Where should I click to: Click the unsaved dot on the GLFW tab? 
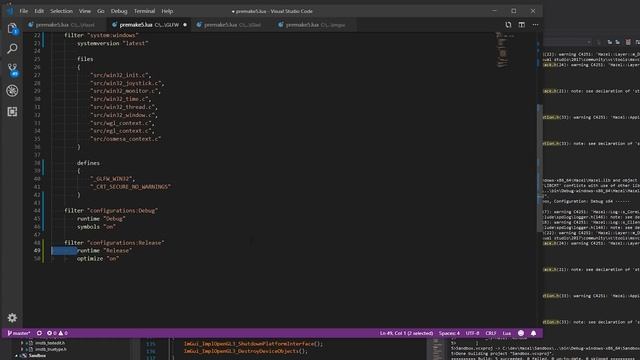click(x=185, y=25)
